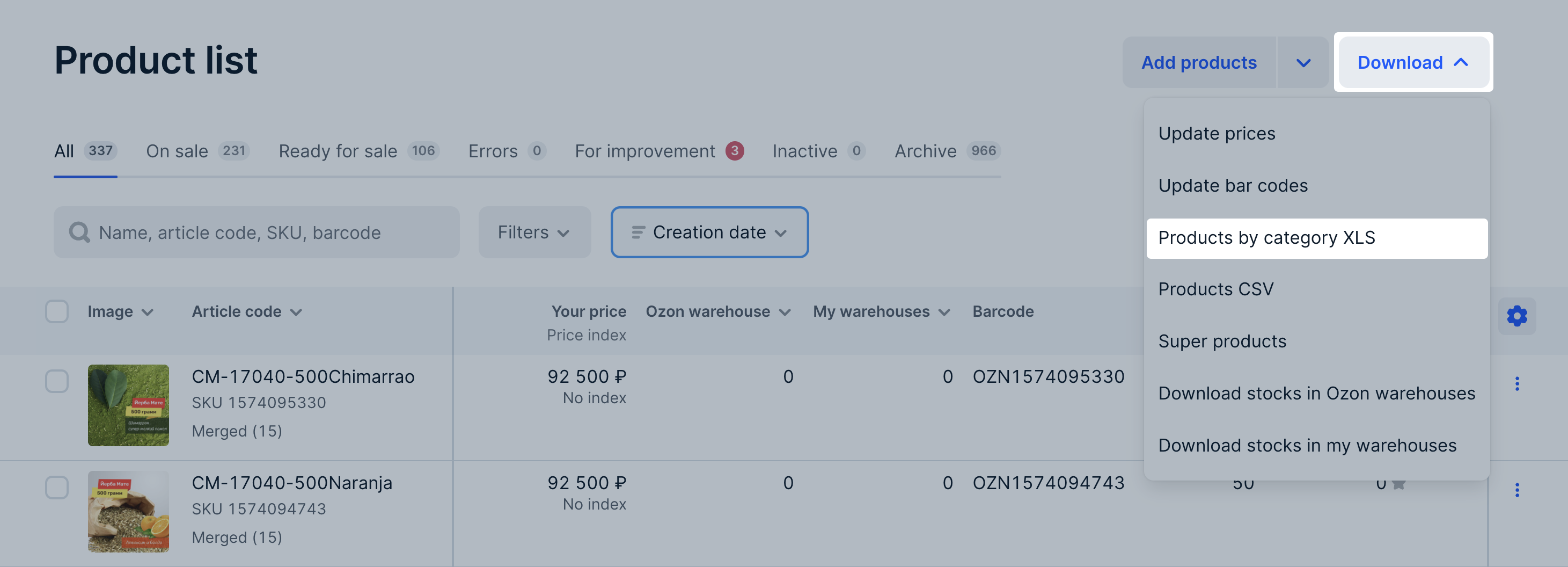Collapse the Download menu chevron

[x=1461, y=63]
